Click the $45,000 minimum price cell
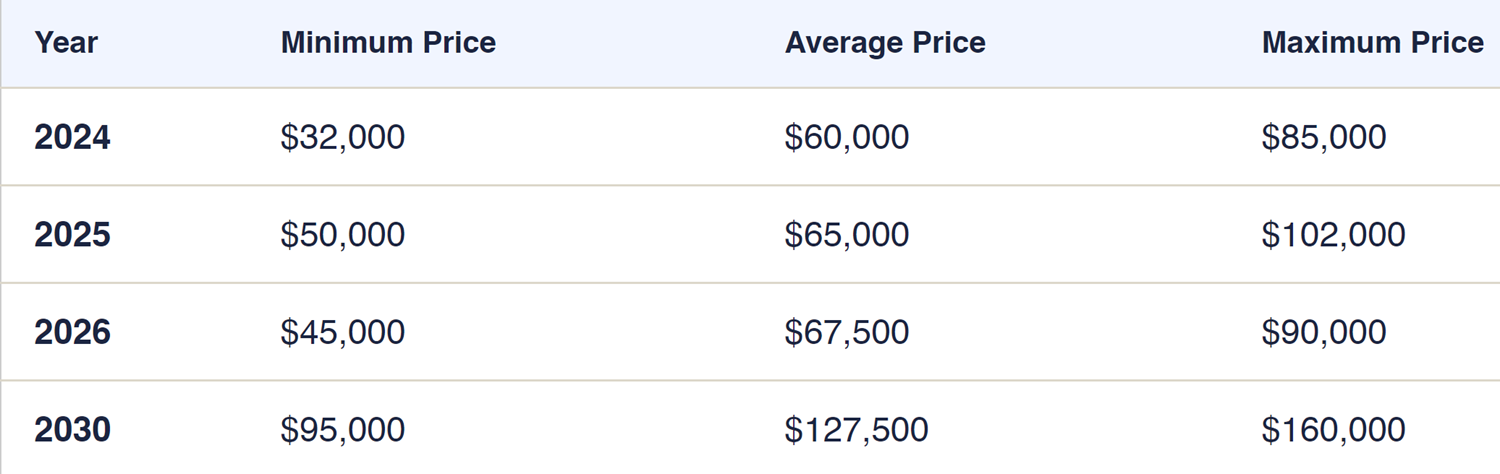 (343, 332)
